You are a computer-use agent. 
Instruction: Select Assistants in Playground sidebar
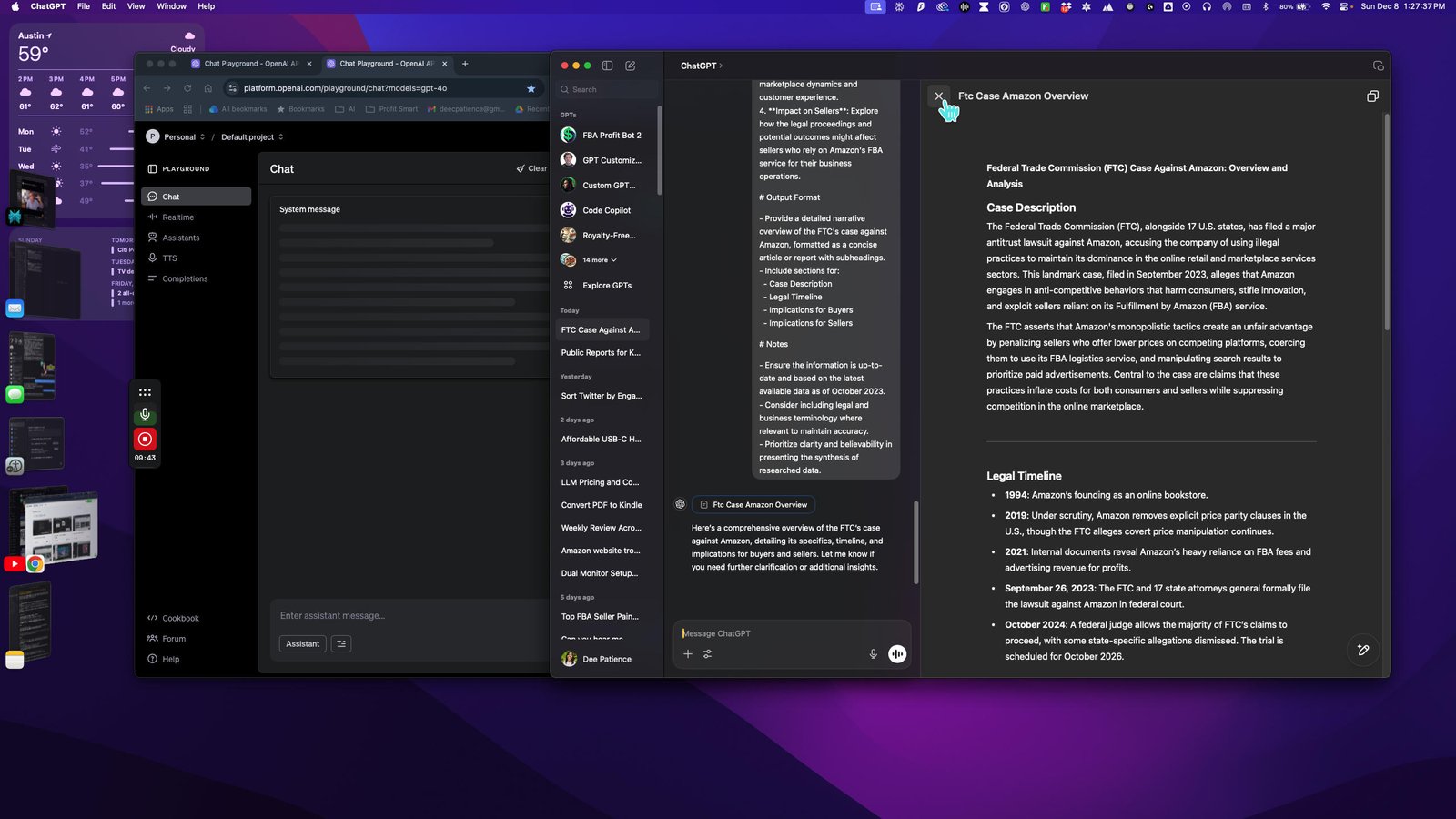tap(196, 238)
